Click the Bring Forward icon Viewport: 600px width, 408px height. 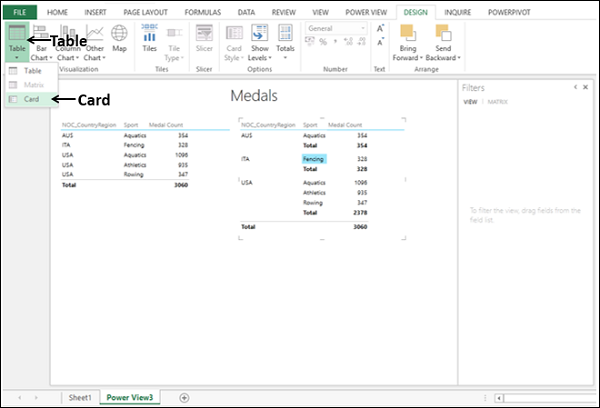[x=408, y=42]
